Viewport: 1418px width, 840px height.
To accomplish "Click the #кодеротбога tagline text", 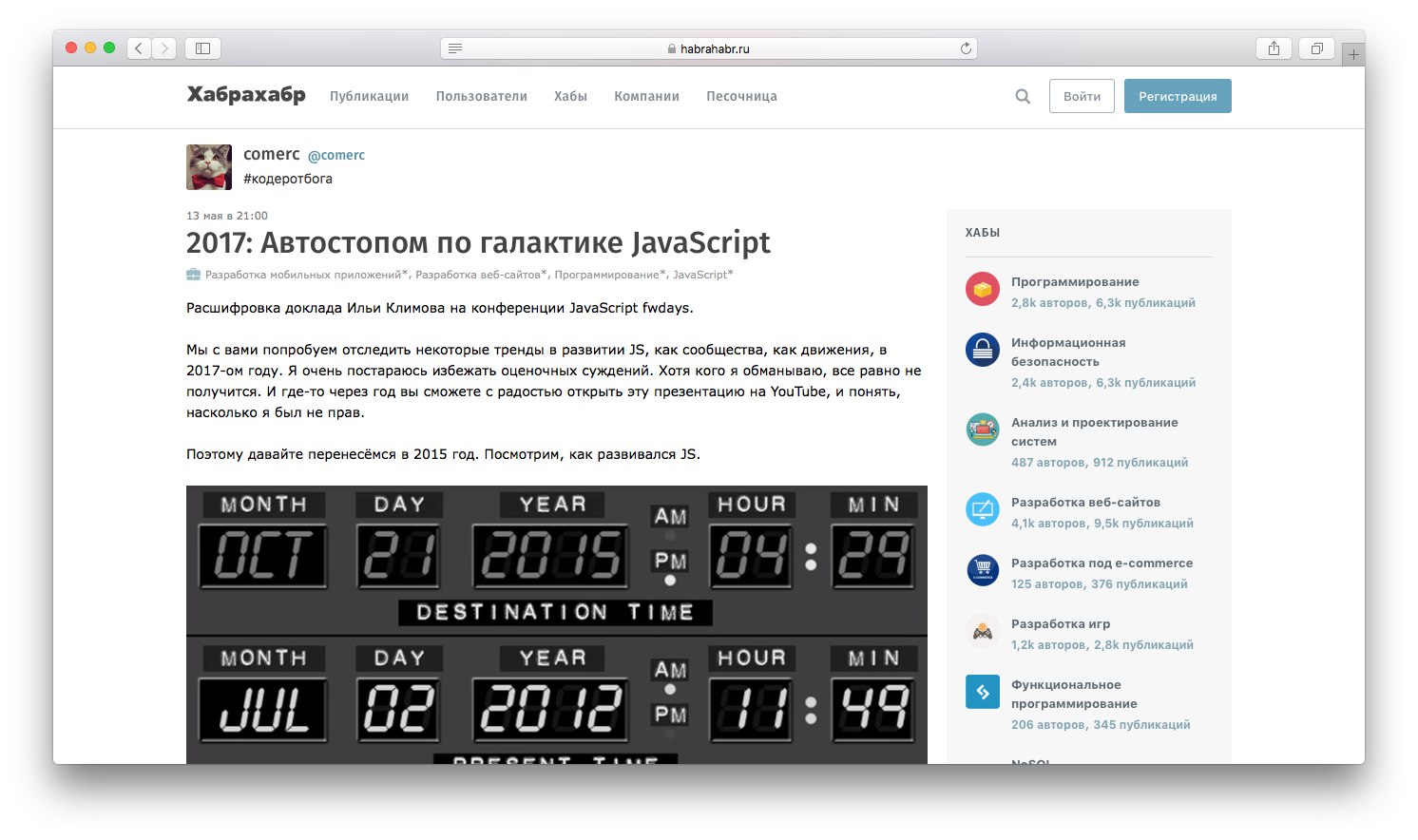I will point(288,179).
